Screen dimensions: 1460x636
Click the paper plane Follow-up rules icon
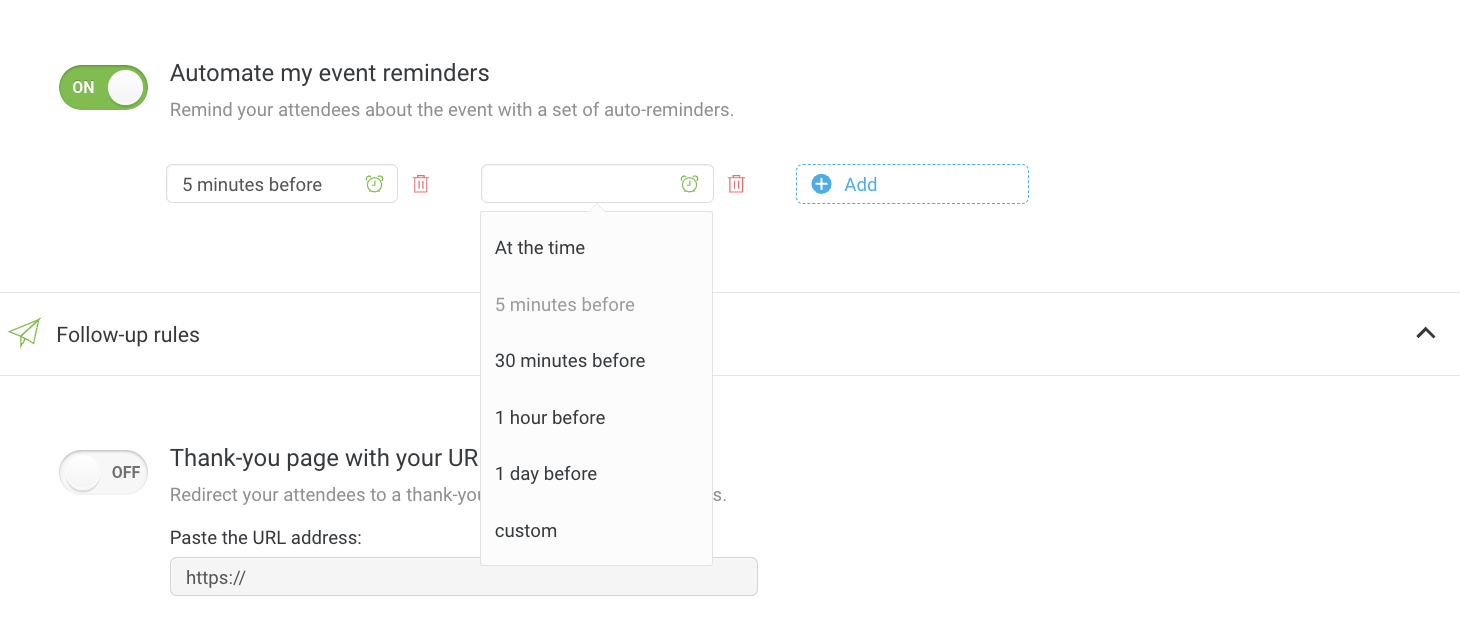[x=24, y=333]
